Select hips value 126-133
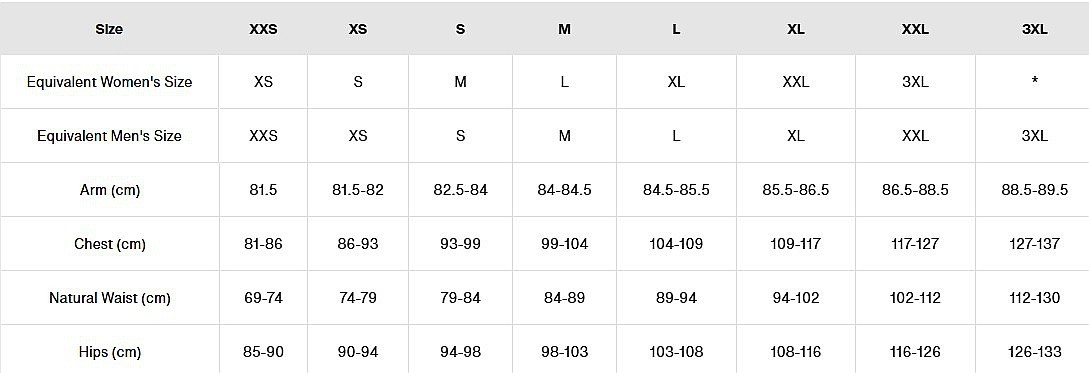 (x=1034, y=352)
